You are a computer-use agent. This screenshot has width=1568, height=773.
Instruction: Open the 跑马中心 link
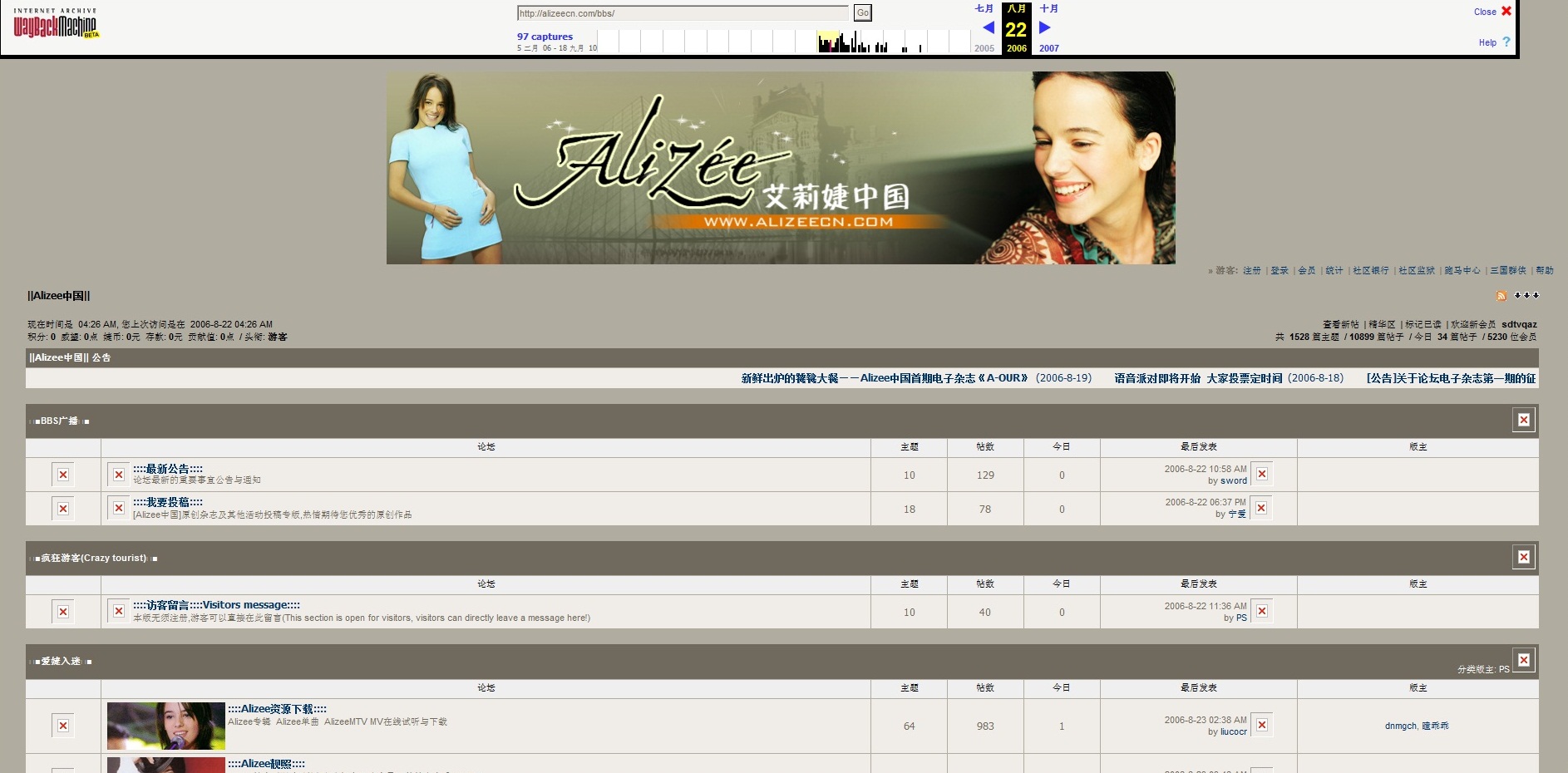pos(1462,271)
